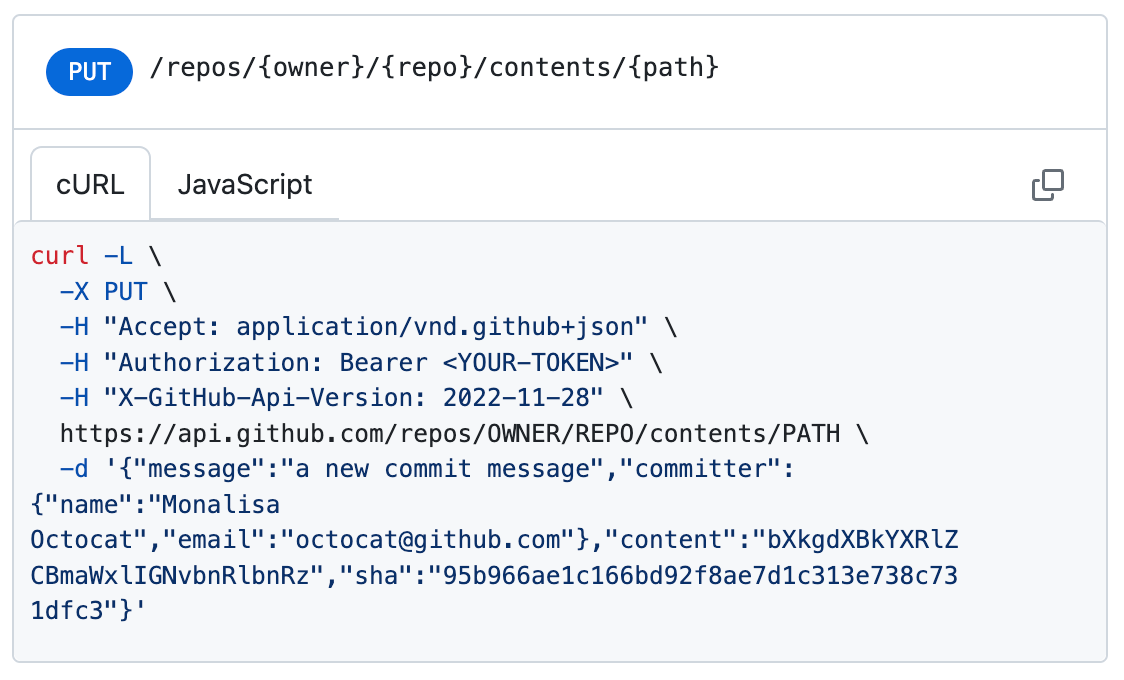This screenshot has height=680, width=1124.
Task: Switch to the JavaScript tab
Action: click(245, 185)
